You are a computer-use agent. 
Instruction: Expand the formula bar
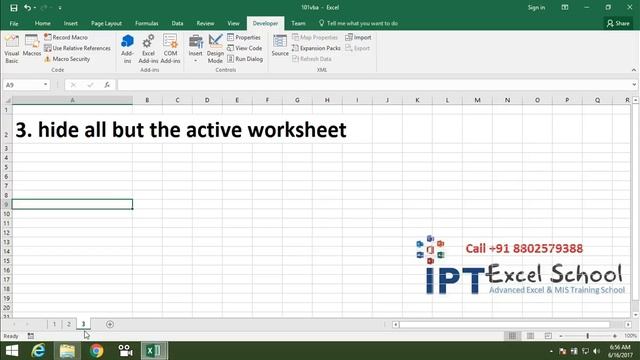[x=634, y=84]
